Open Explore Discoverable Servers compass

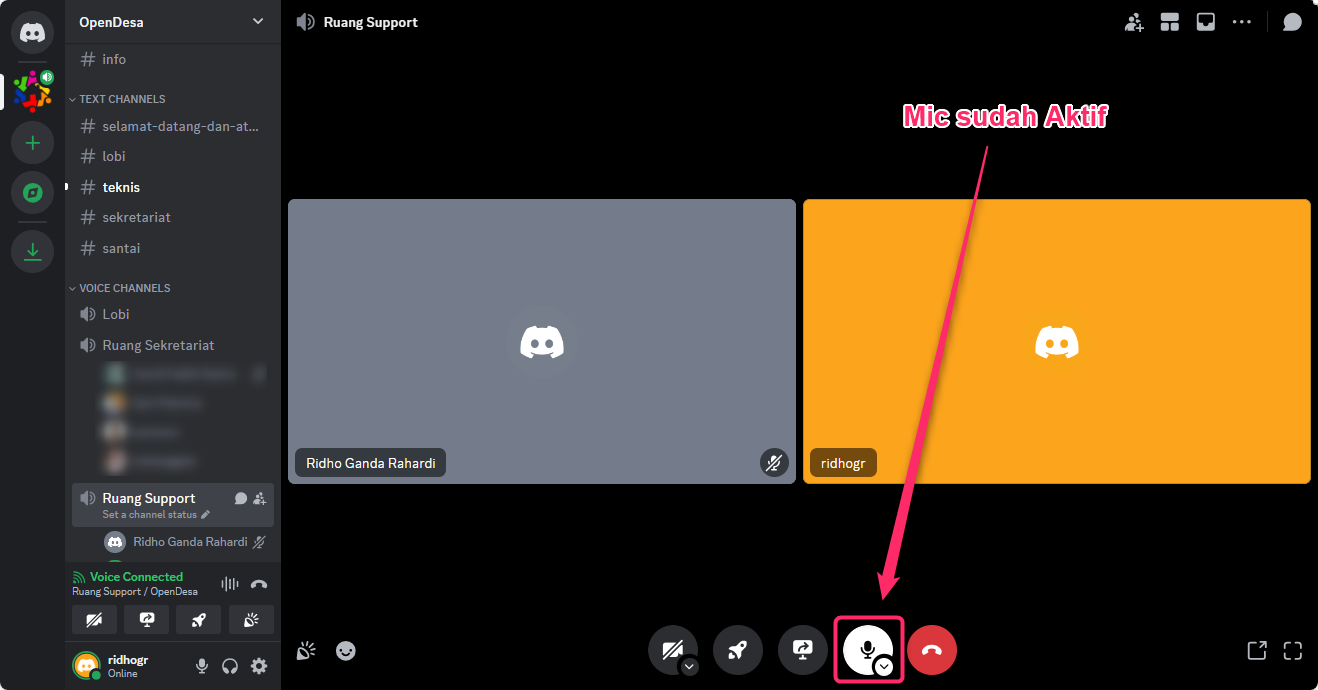tap(33, 193)
